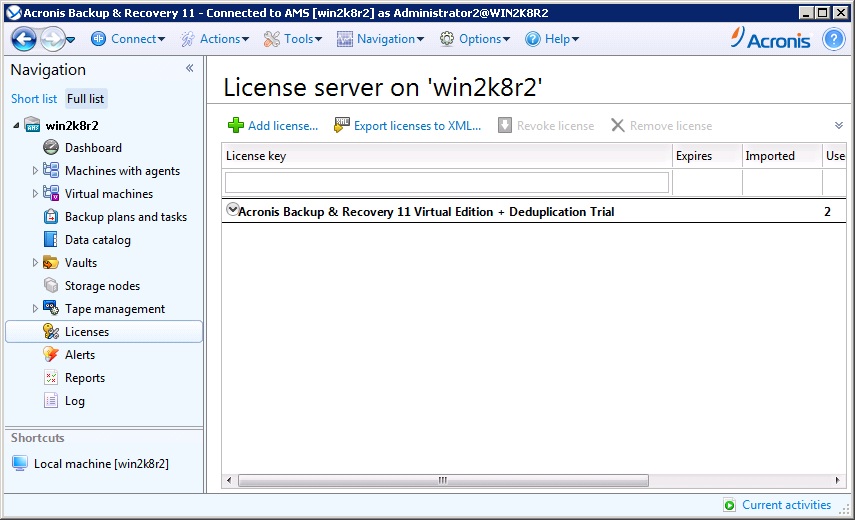Click the Licenses keys icon
Image resolution: width=855 pixels, height=520 pixels.
(x=51, y=331)
